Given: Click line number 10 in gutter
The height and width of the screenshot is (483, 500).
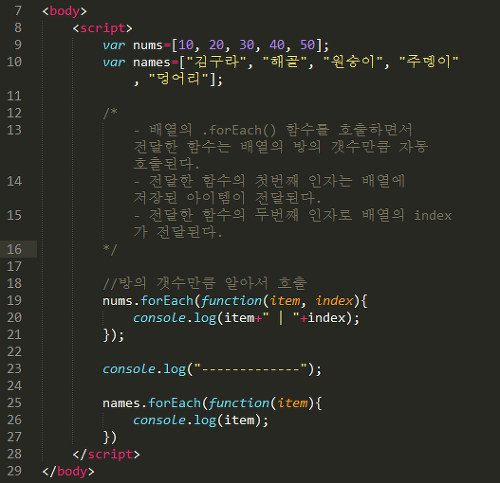Looking at the screenshot, I should (14, 62).
